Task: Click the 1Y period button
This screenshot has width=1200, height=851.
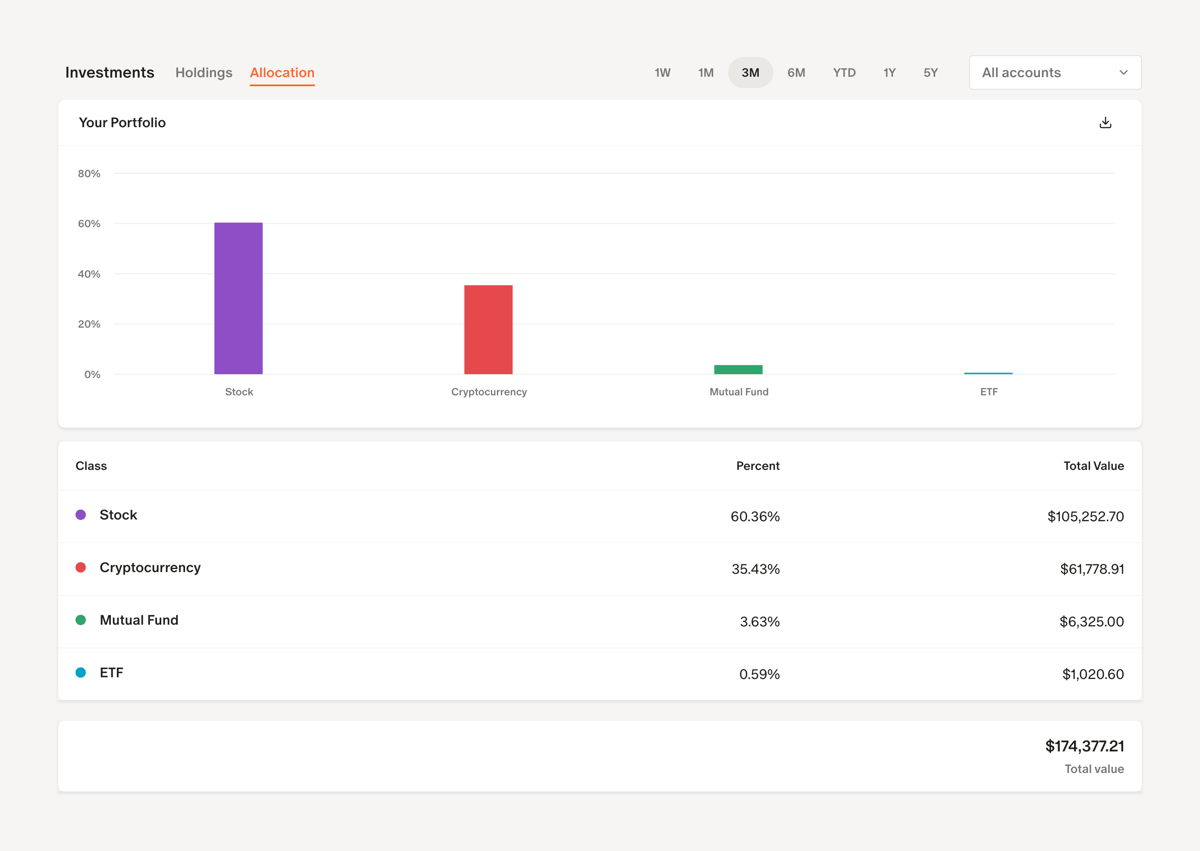Action: 889,72
